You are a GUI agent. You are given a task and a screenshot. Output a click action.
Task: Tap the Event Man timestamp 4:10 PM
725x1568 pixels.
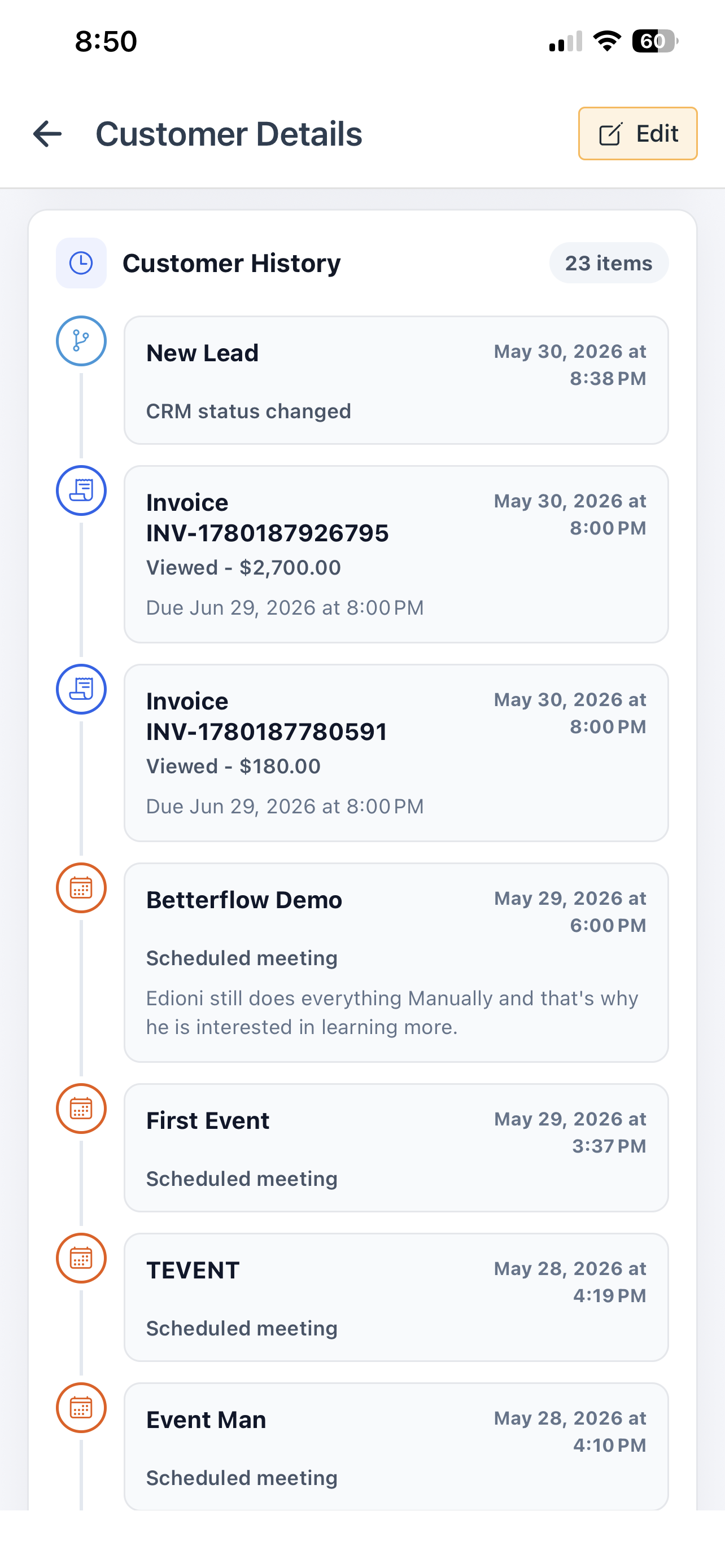point(570,1431)
